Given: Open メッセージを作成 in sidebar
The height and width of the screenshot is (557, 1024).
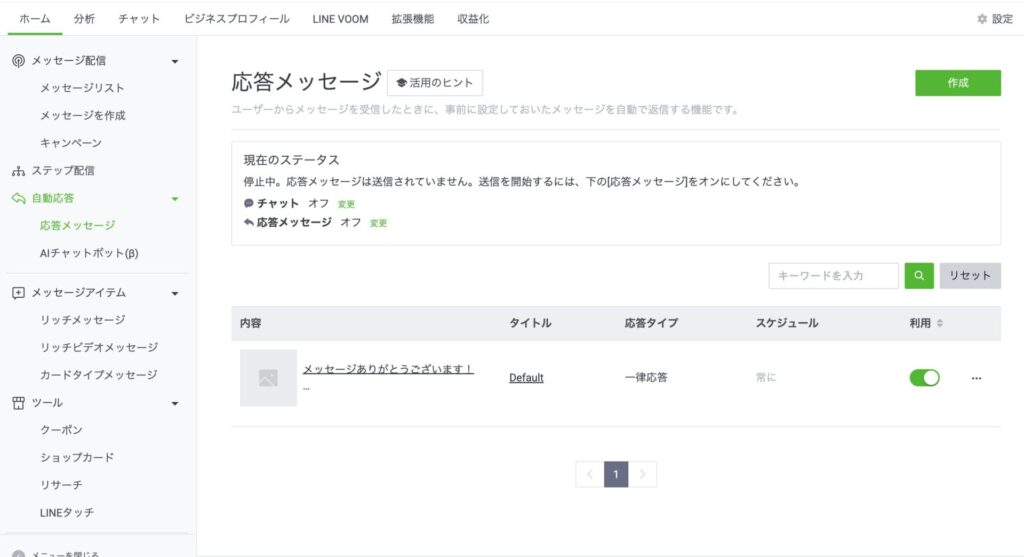Looking at the screenshot, I should tap(83, 116).
